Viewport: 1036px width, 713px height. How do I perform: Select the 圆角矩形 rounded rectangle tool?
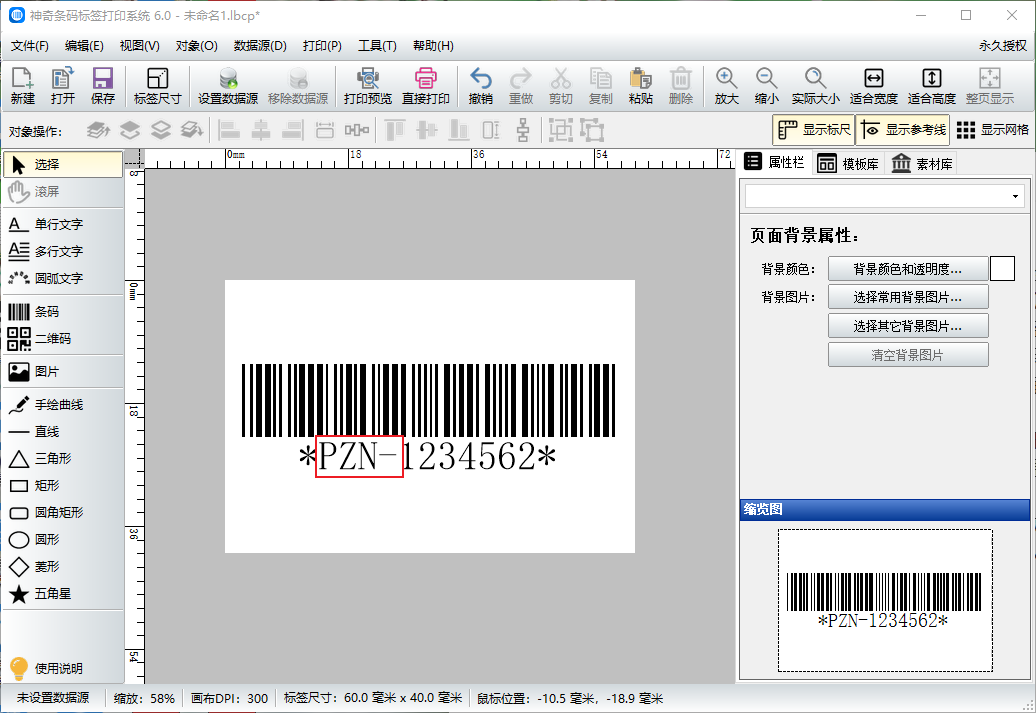(x=63, y=513)
